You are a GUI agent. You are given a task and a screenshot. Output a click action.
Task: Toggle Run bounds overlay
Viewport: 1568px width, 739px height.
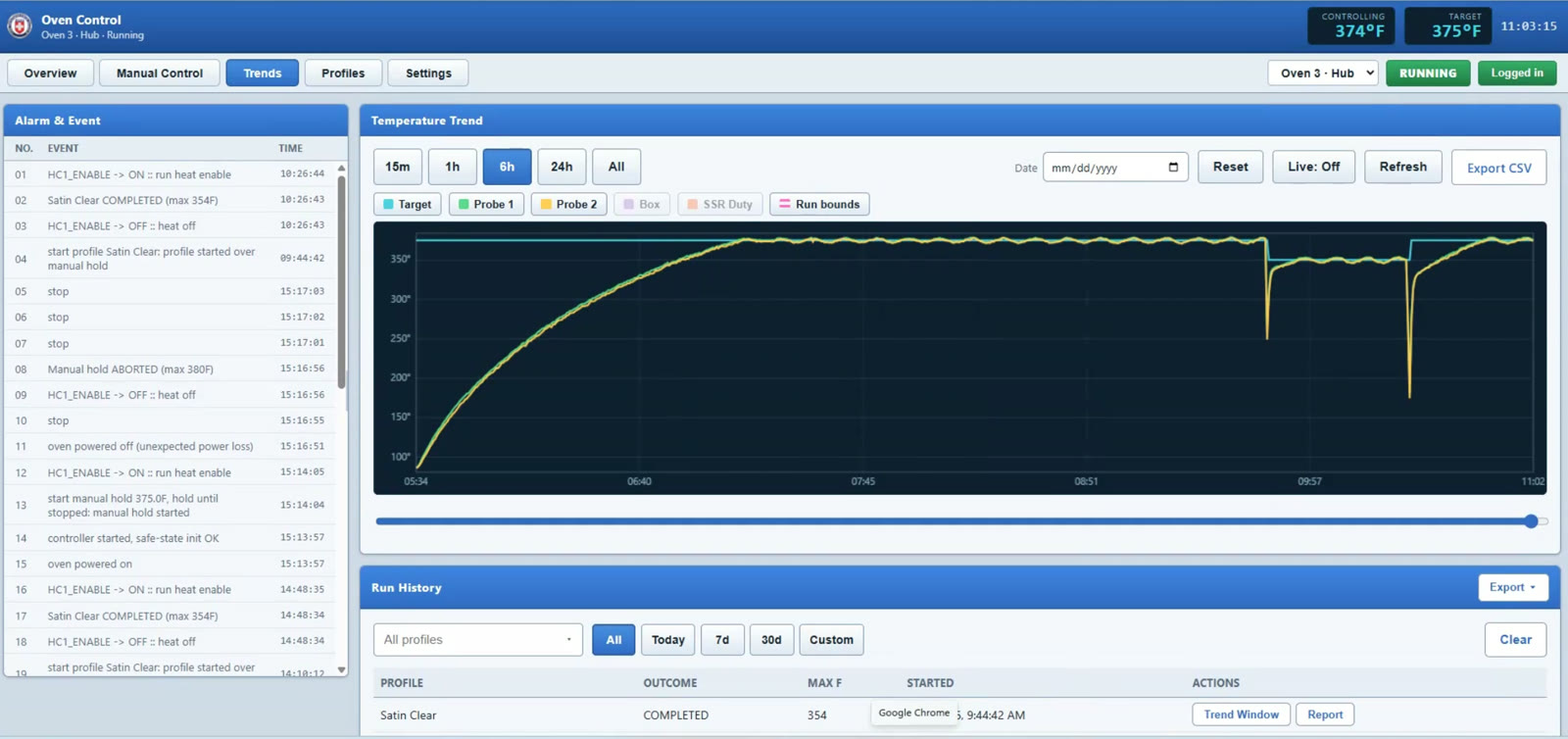pyautogui.click(x=819, y=204)
